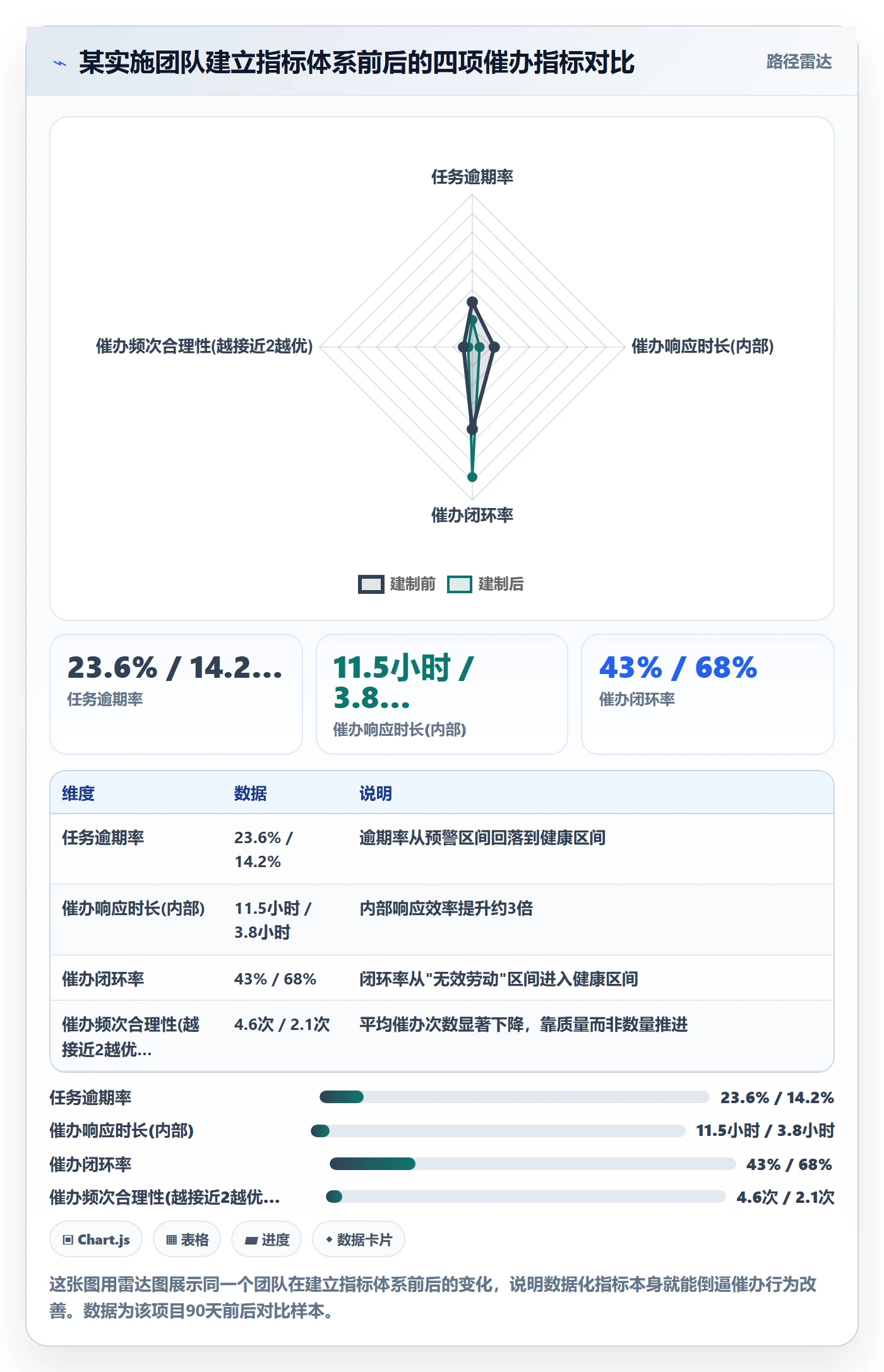Click the bar icon in 进度 chip
This screenshot has width=884, height=1372.
(x=251, y=1241)
